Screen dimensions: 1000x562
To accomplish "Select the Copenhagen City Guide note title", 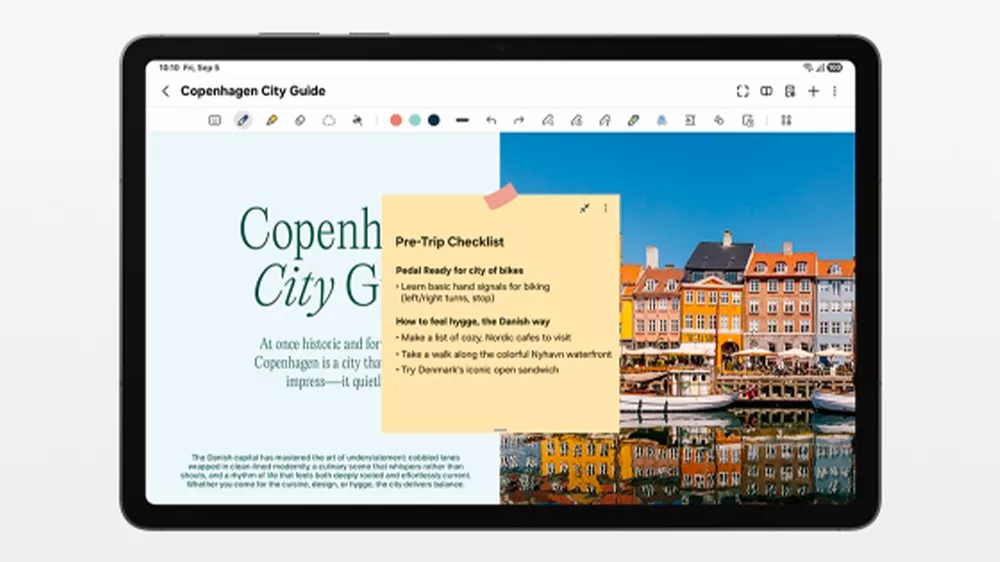I will pos(253,91).
